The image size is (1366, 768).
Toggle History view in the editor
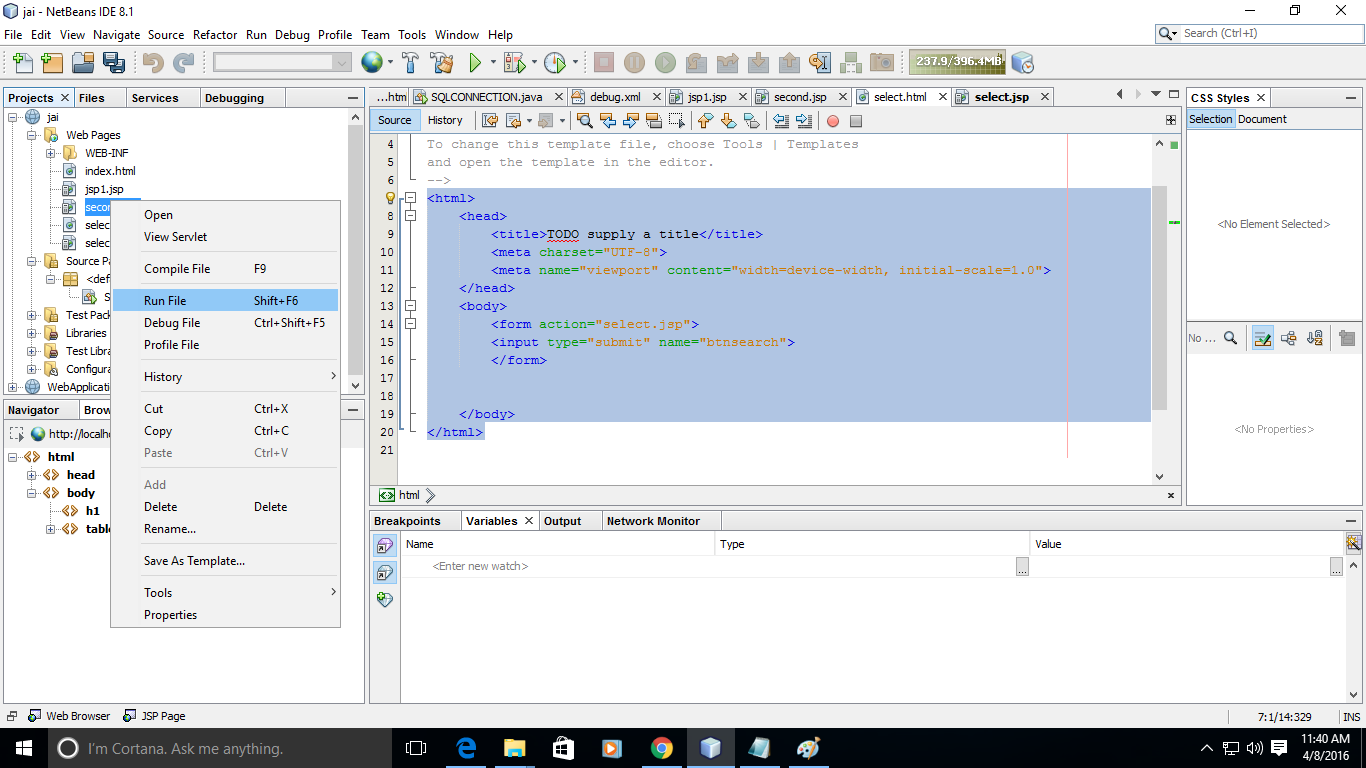click(445, 120)
